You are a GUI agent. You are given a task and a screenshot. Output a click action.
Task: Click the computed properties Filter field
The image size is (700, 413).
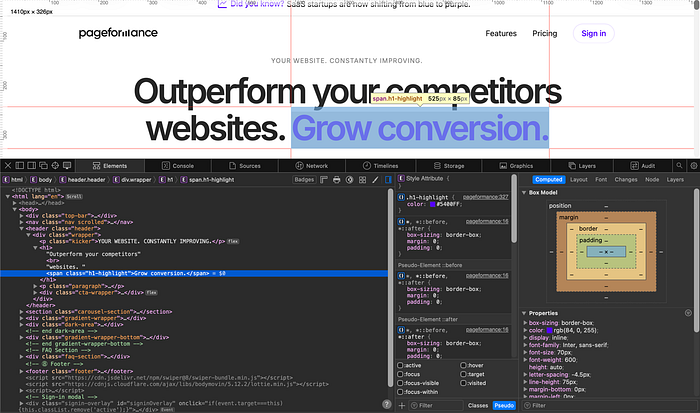607,405
